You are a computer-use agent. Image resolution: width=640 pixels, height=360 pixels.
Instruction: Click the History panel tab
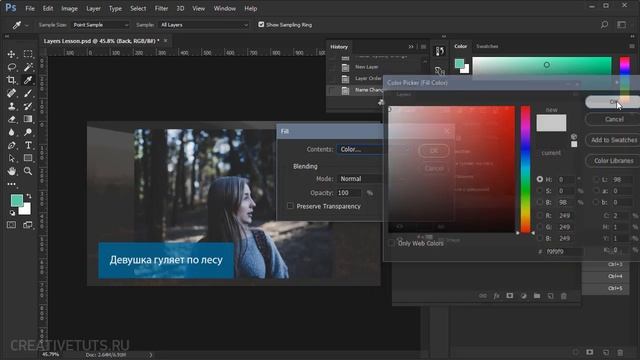pyautogui.click(x=339, y=47)
